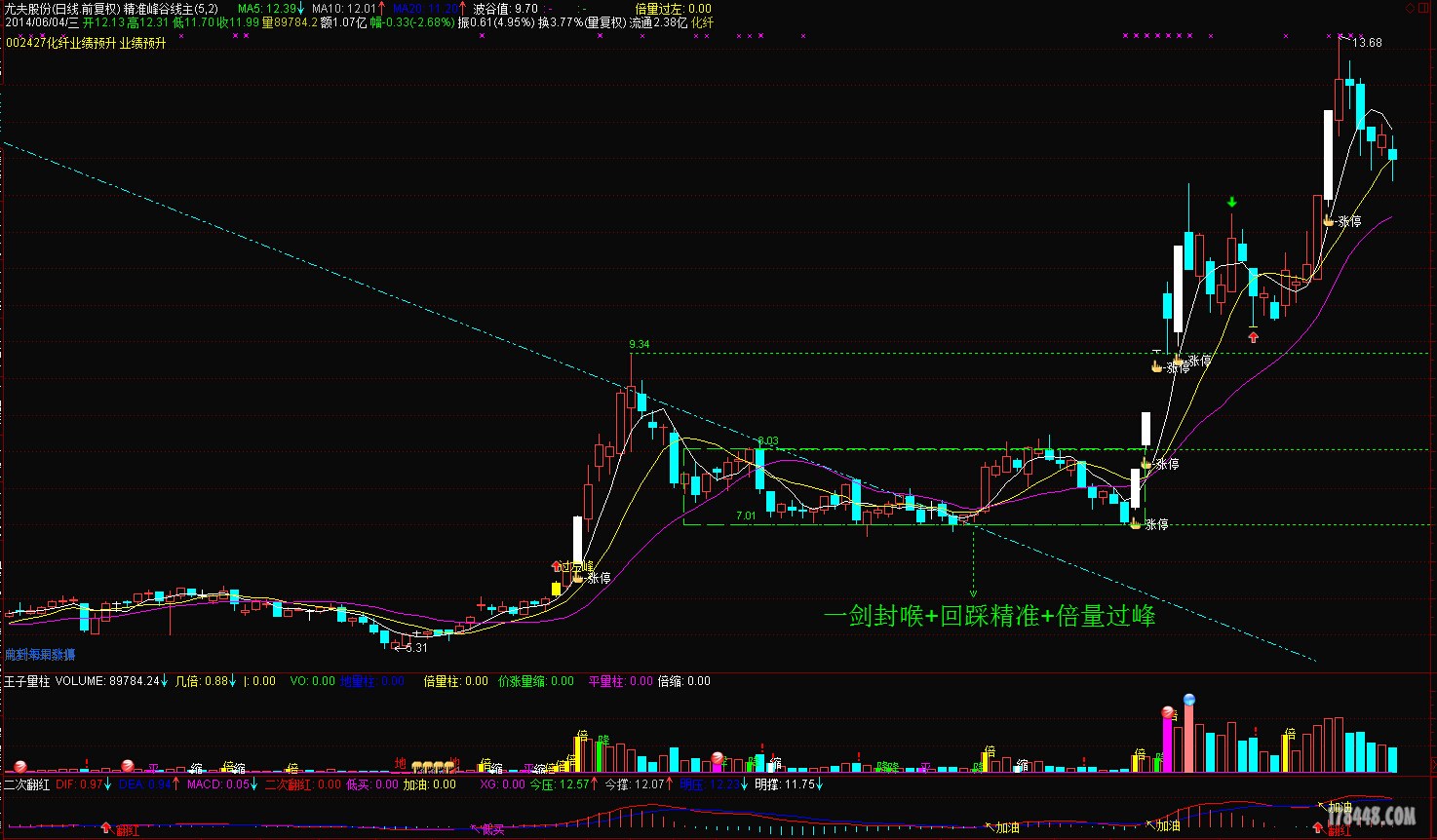Click the 涨停 hand icon near 13.68 peak
Screen dimensions: 1437x840
coord(1329,221)
